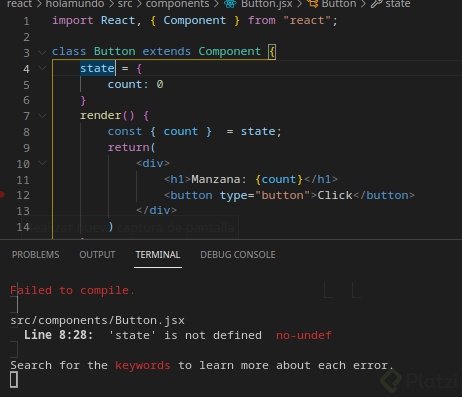Click the {count} expression on line 11

click(x=279, y=179)
